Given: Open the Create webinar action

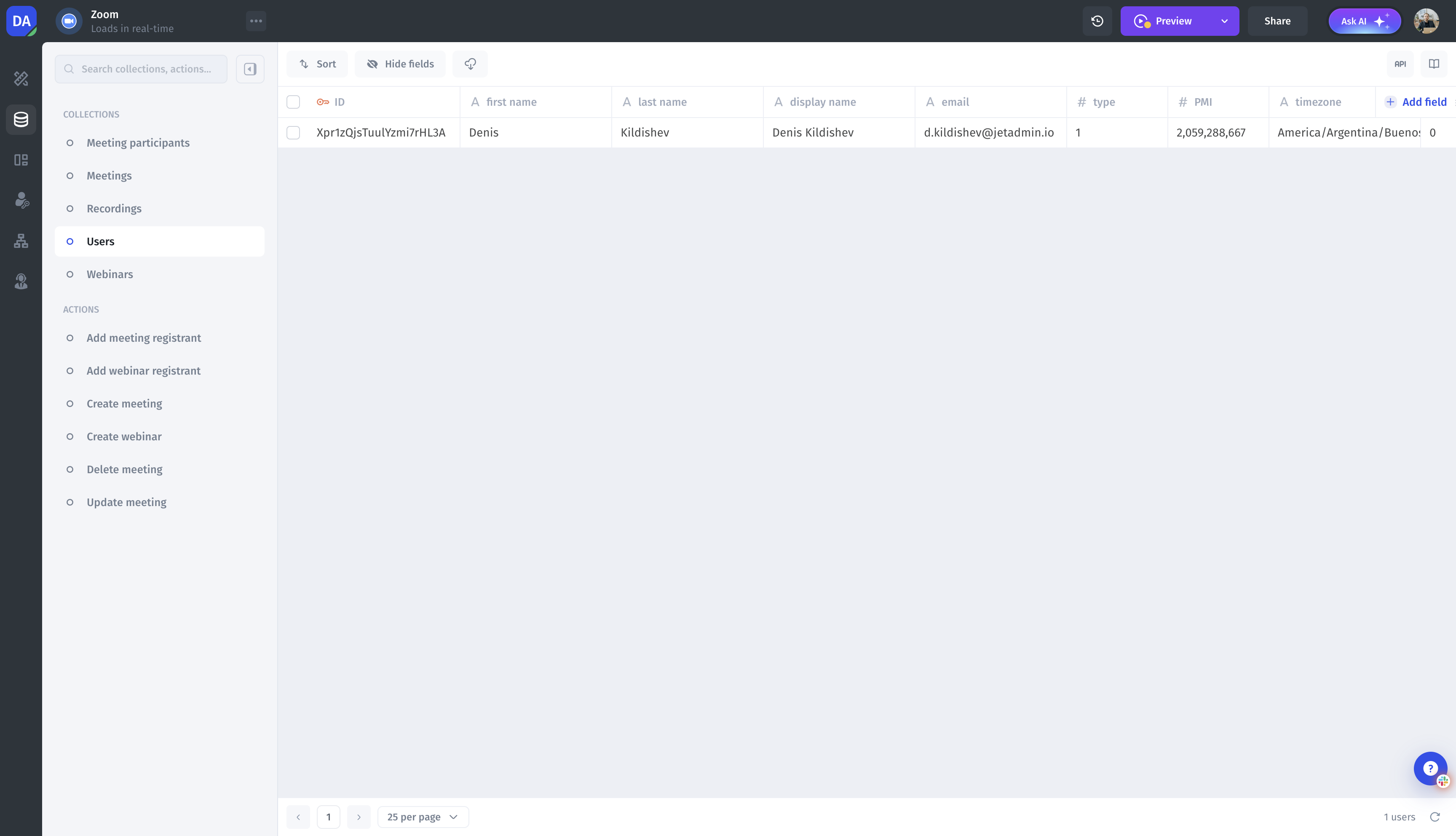Looking at the screenshot, I should [124, 437].
